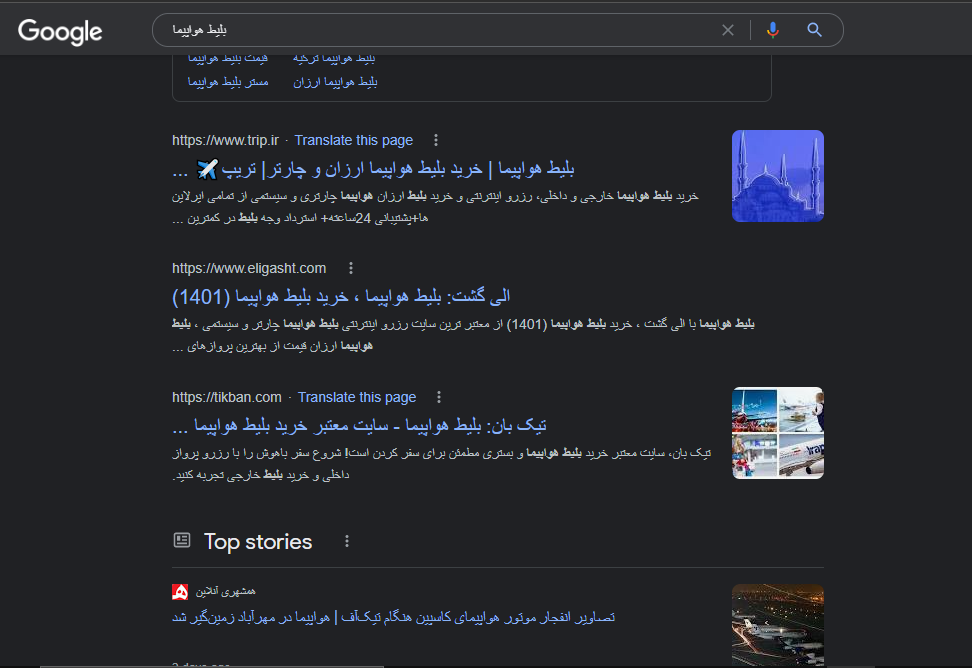Click the https://www.eligasht.com URL
The height and width of the screenshot is (668, 972).
pyautogui.click(x=249, y=268)
